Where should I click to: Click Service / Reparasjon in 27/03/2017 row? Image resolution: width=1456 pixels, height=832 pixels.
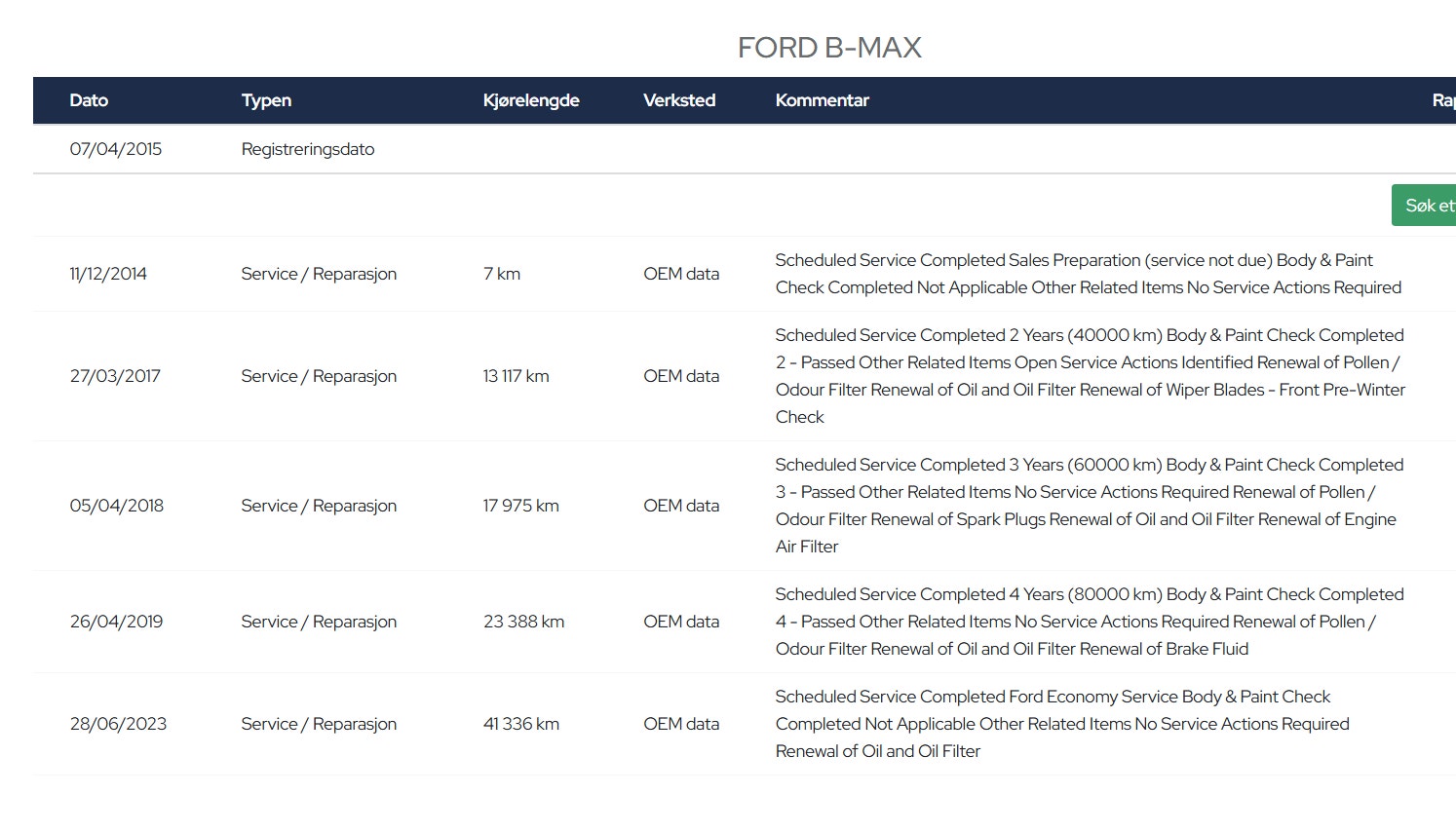pos(319,376)
